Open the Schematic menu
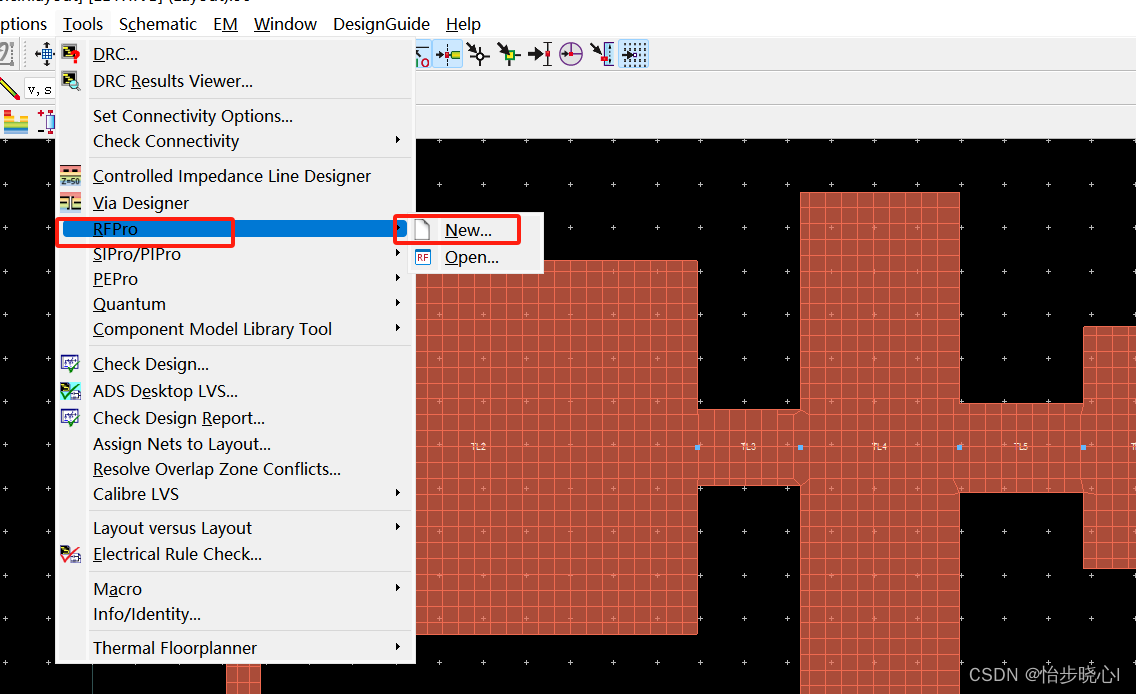The image size is (1136, 694). tap(157, 24)
